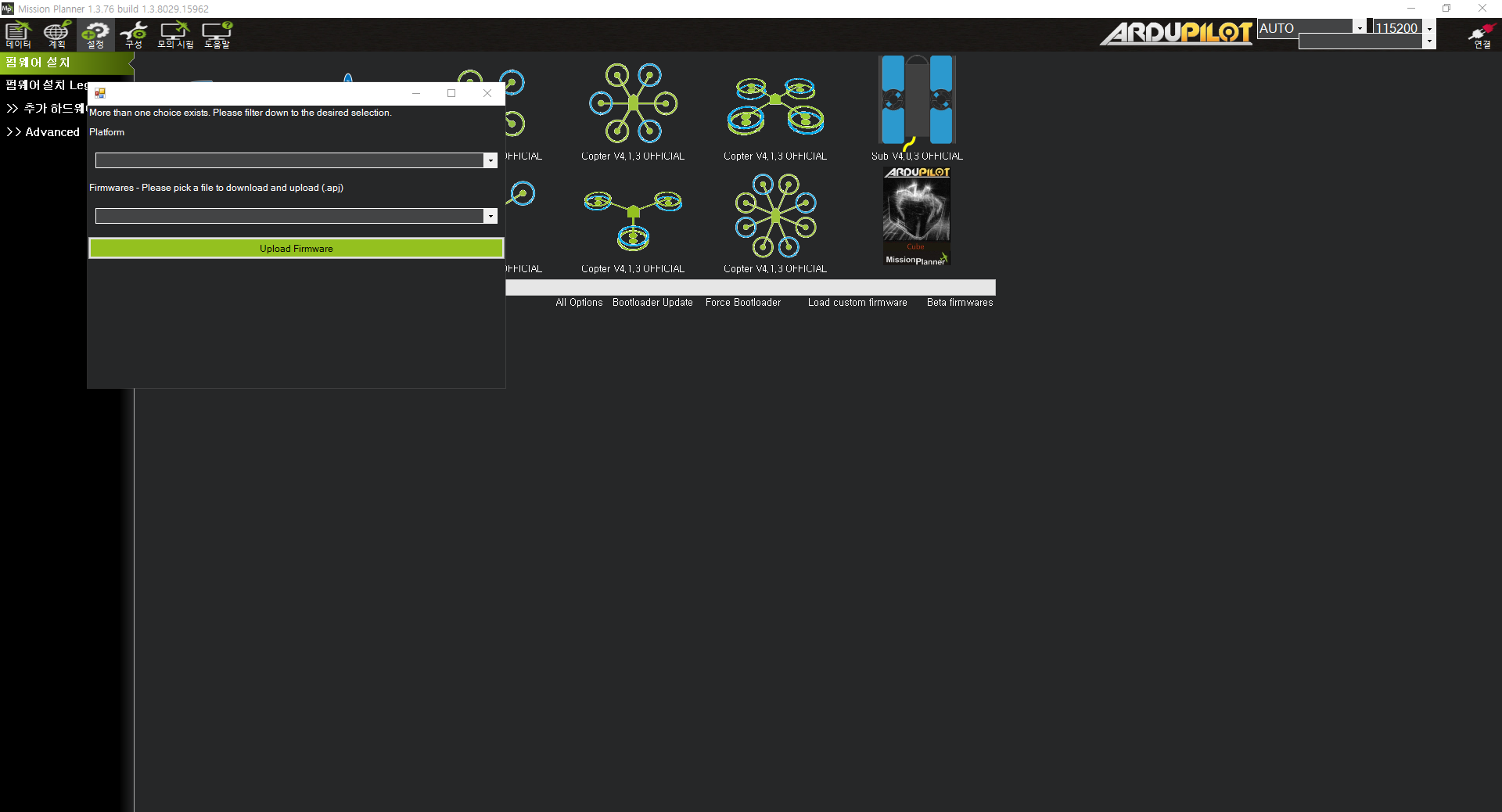Restore down the Mission Planner window
Viewport: 1502px width, 812px height.
click(1446, 9)
